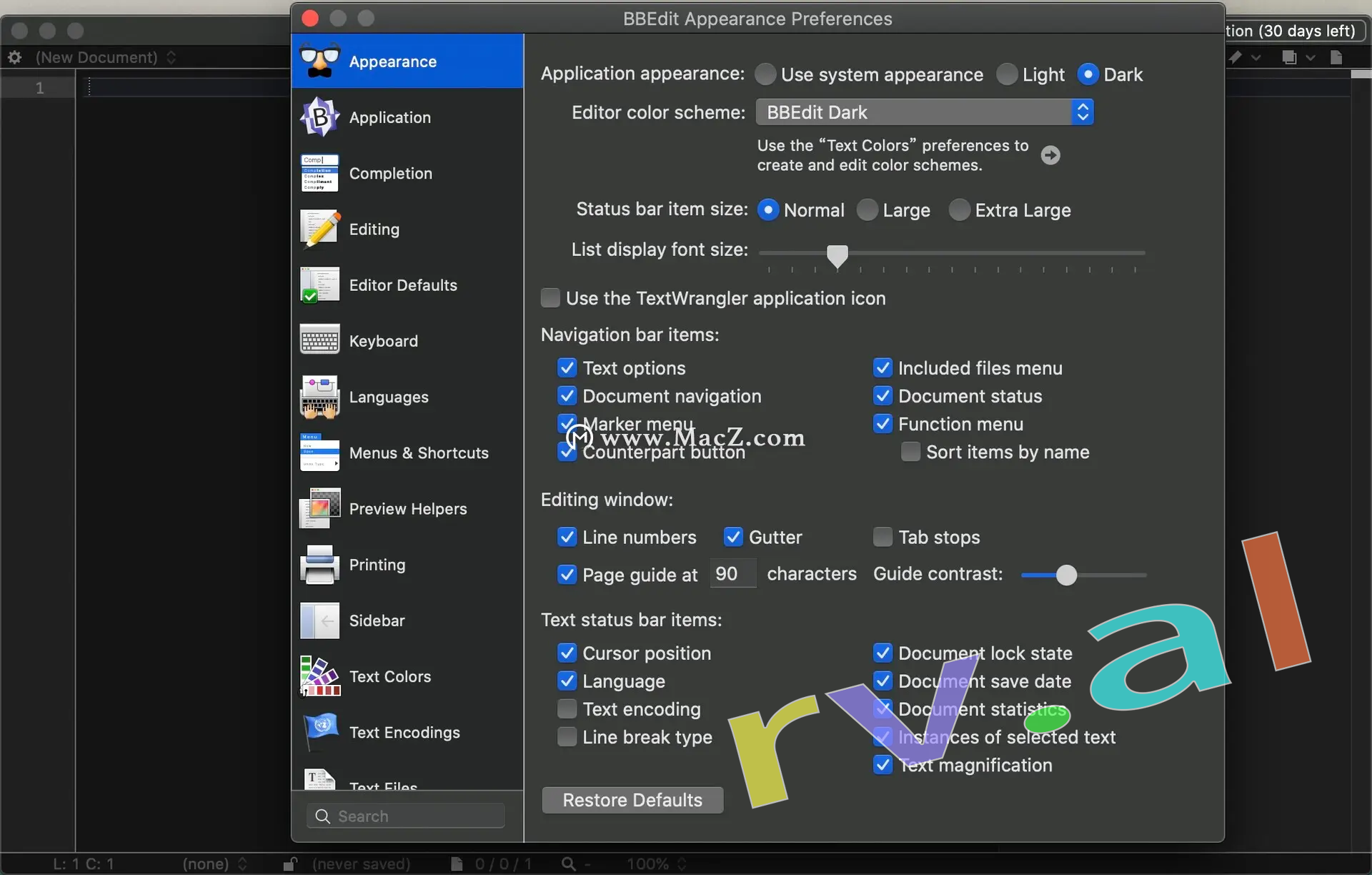The image size is (1372, 875).
Task: Click the document statistics page icon in status bar
Action: [457, 864]
